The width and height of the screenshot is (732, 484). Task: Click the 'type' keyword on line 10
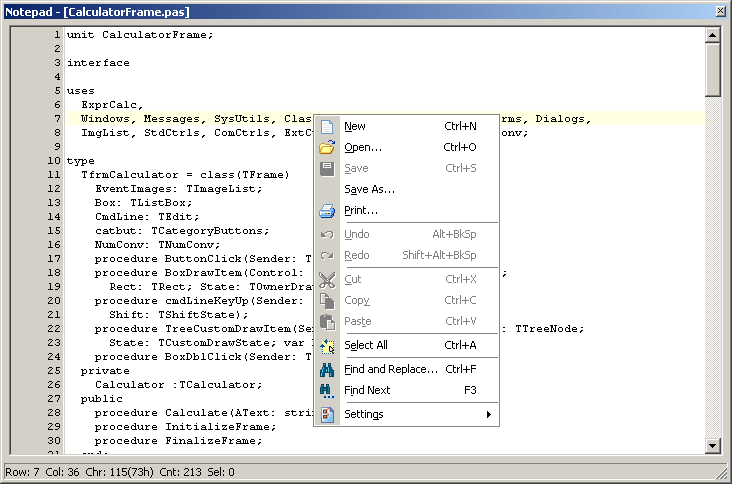pos(80,161)
